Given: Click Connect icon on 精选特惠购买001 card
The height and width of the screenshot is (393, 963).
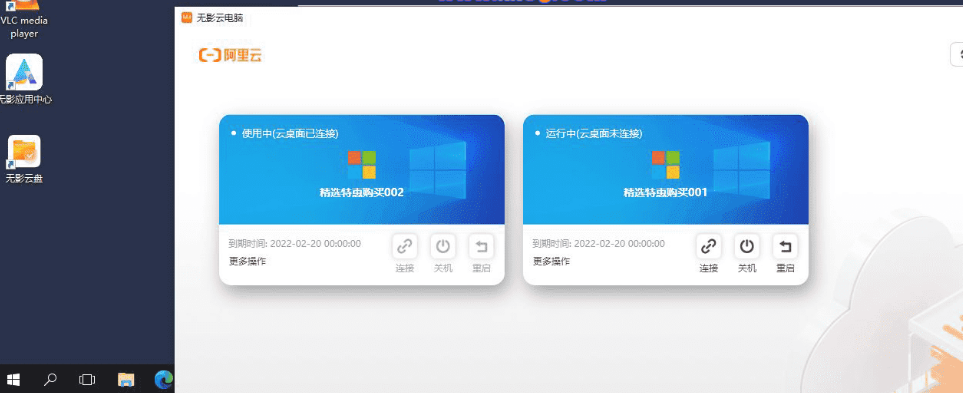Looking at the screenshot, I should click(x=709, y=247).
